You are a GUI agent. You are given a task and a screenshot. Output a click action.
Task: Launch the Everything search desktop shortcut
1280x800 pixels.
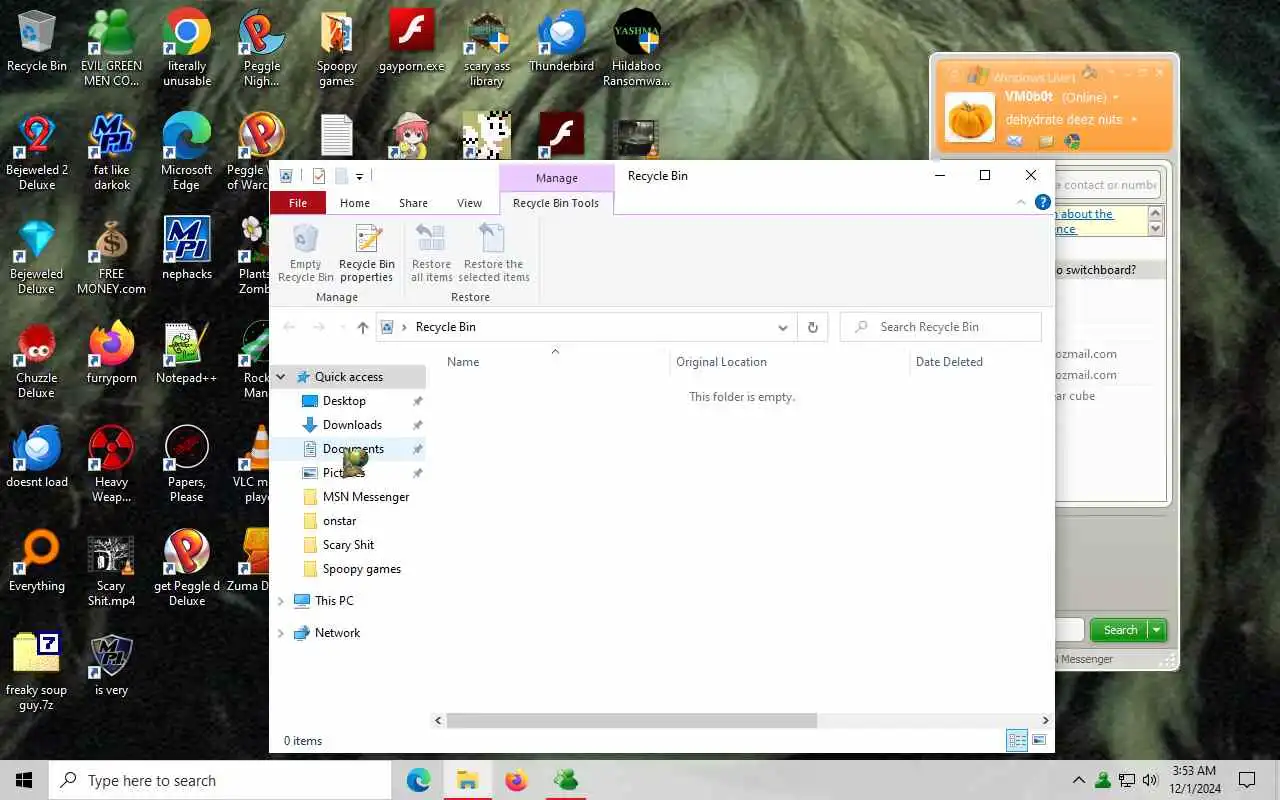(37, 561)
